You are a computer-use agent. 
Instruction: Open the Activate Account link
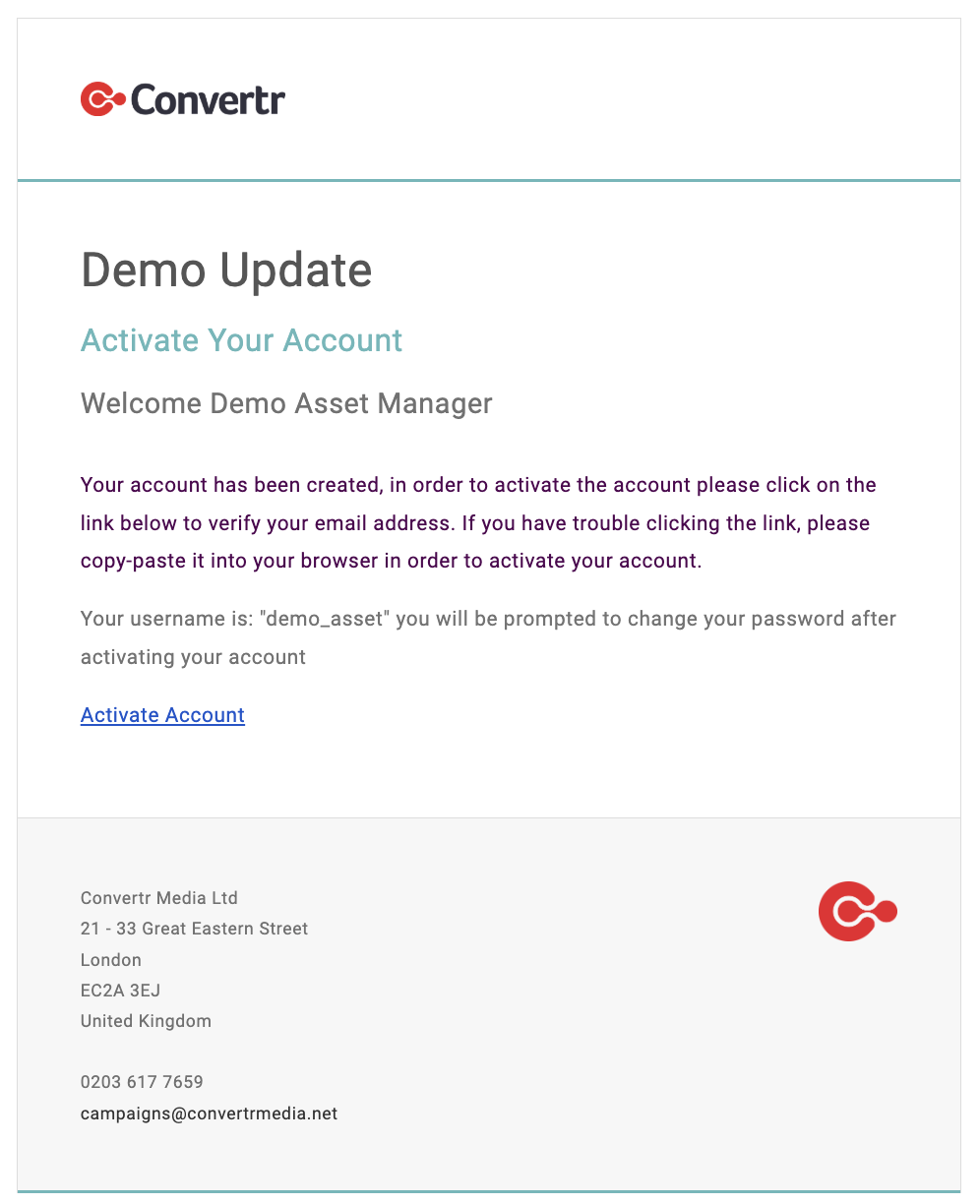coord(162,715)
